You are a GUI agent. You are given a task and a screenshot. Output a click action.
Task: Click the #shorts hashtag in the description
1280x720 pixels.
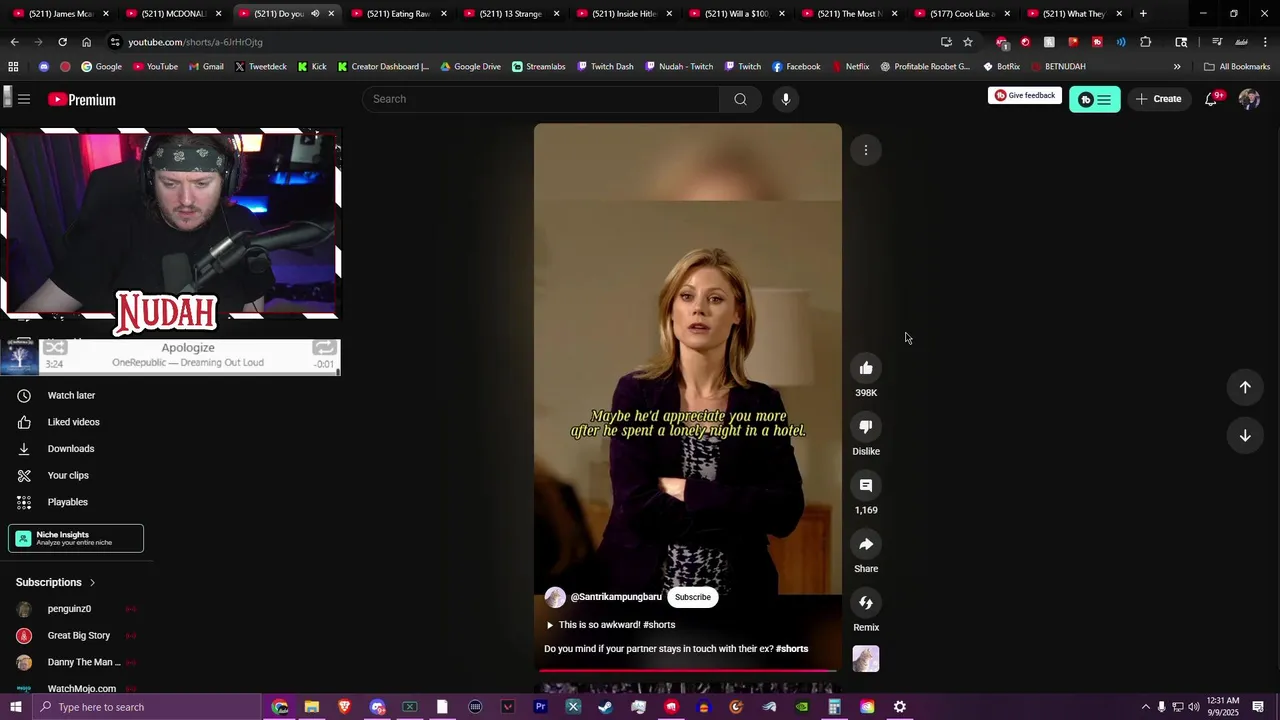tap(792, 649)
